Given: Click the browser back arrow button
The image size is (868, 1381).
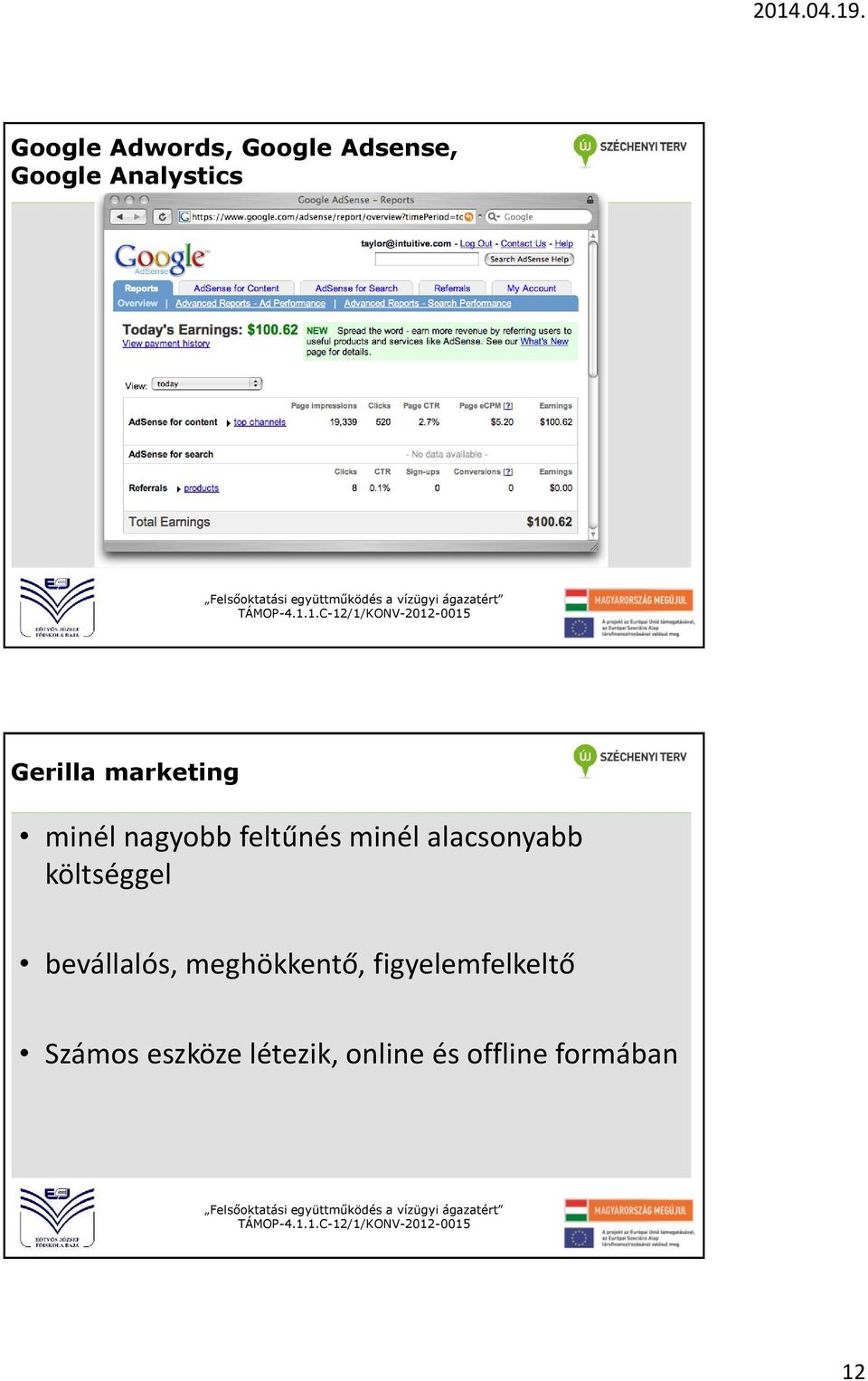Looking at the screenshot, I should [x=118, y=217].
